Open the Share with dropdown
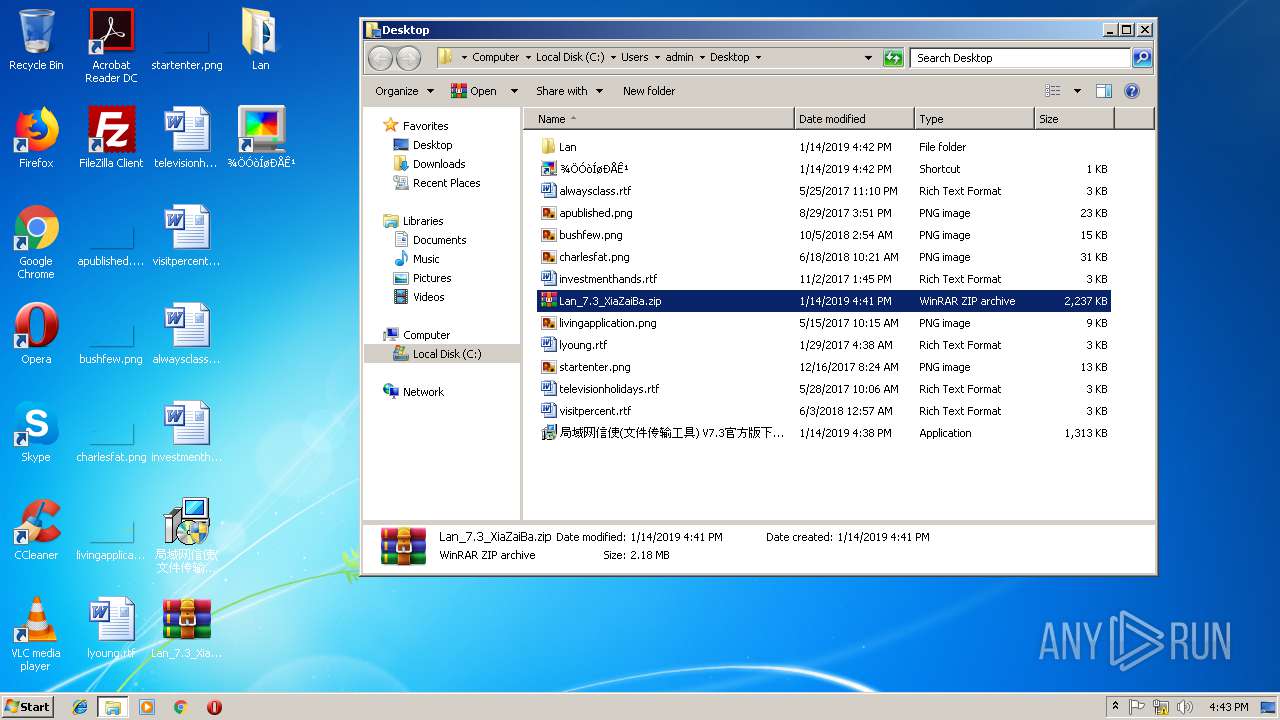1280x720 pixels. 569,91
